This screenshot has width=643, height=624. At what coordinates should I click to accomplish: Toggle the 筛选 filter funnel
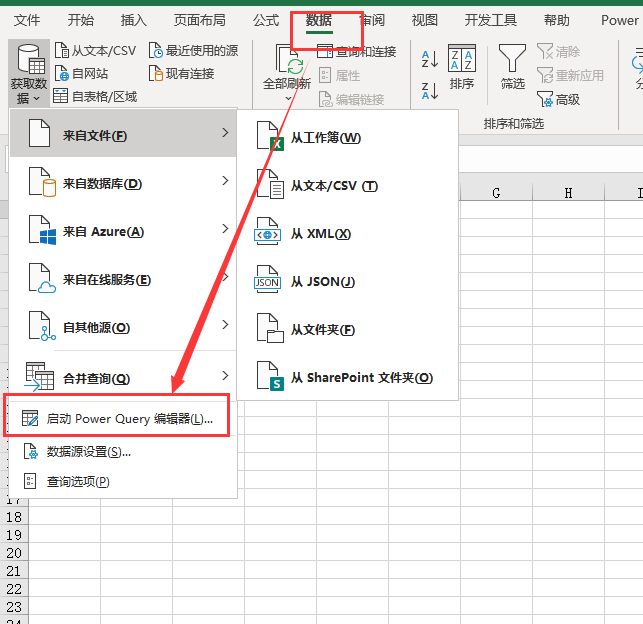tap(513, 67)
